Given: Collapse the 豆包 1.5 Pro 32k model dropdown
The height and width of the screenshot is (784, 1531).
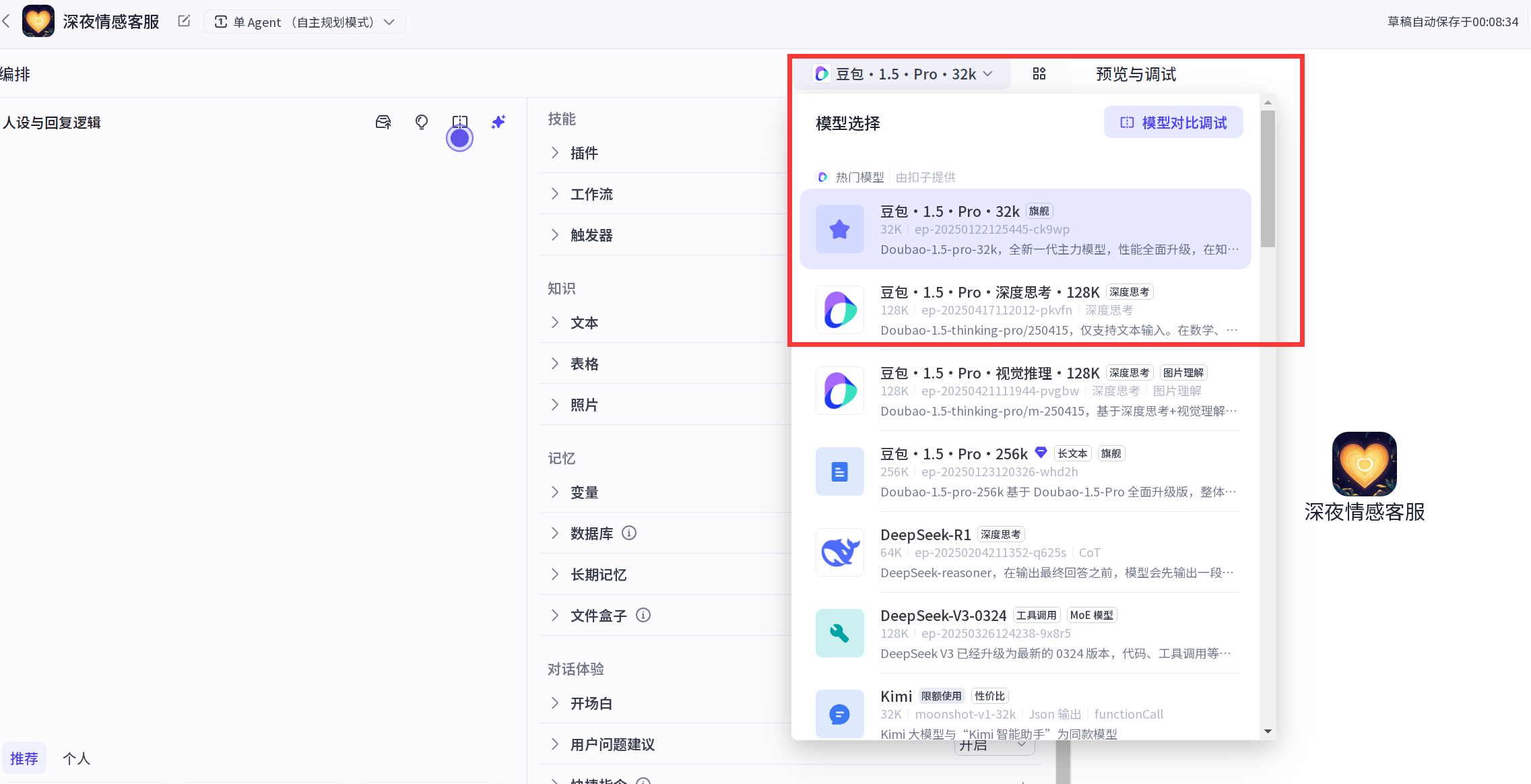Looking at the screenshot, I should [904, 73].
